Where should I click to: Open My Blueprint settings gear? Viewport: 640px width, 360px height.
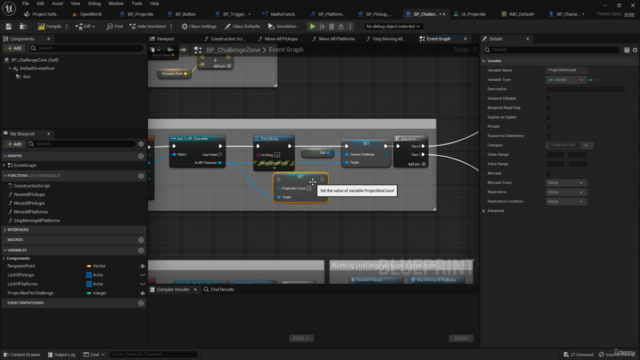tap(141, 144)
